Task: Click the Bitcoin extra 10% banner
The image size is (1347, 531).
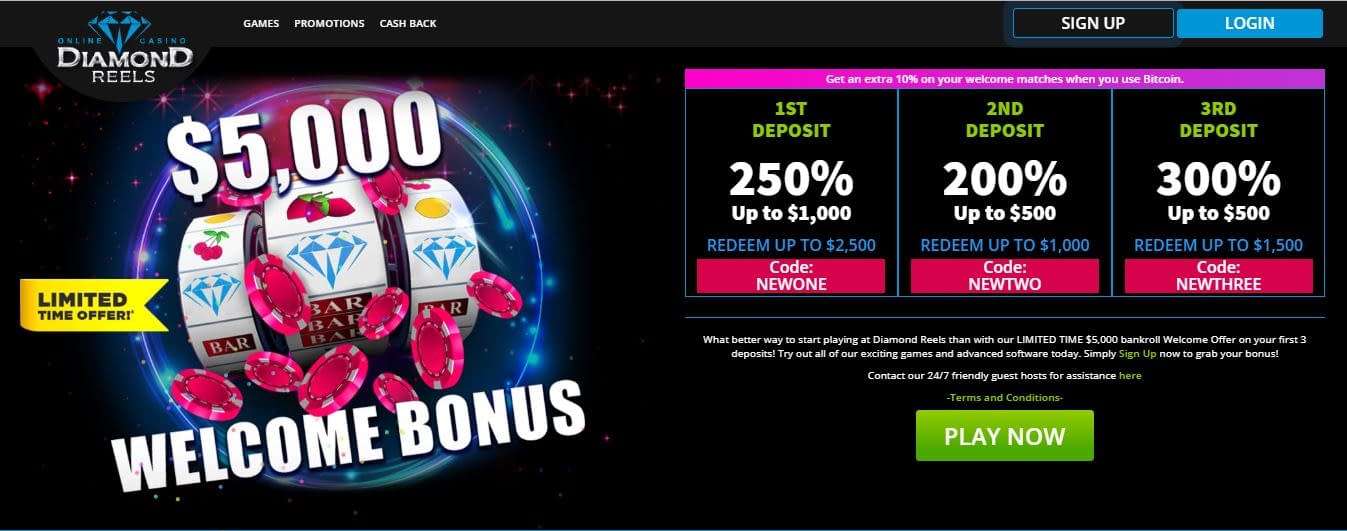Action: (1005, 78)
